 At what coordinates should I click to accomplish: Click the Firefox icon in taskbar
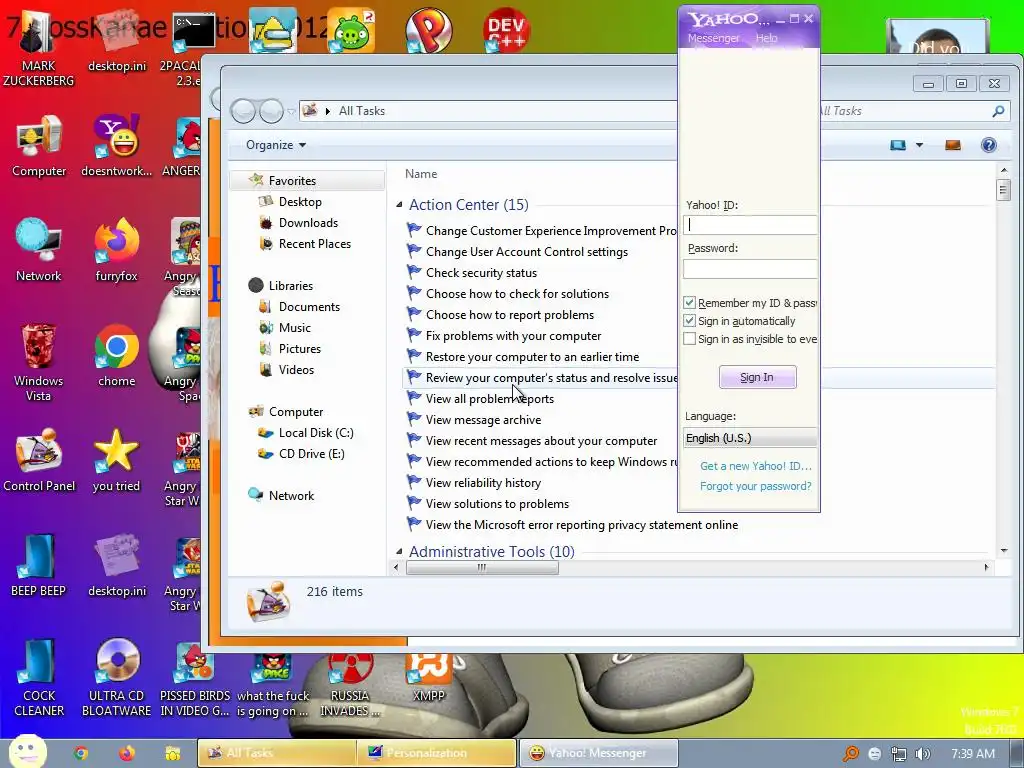point(127,753)
